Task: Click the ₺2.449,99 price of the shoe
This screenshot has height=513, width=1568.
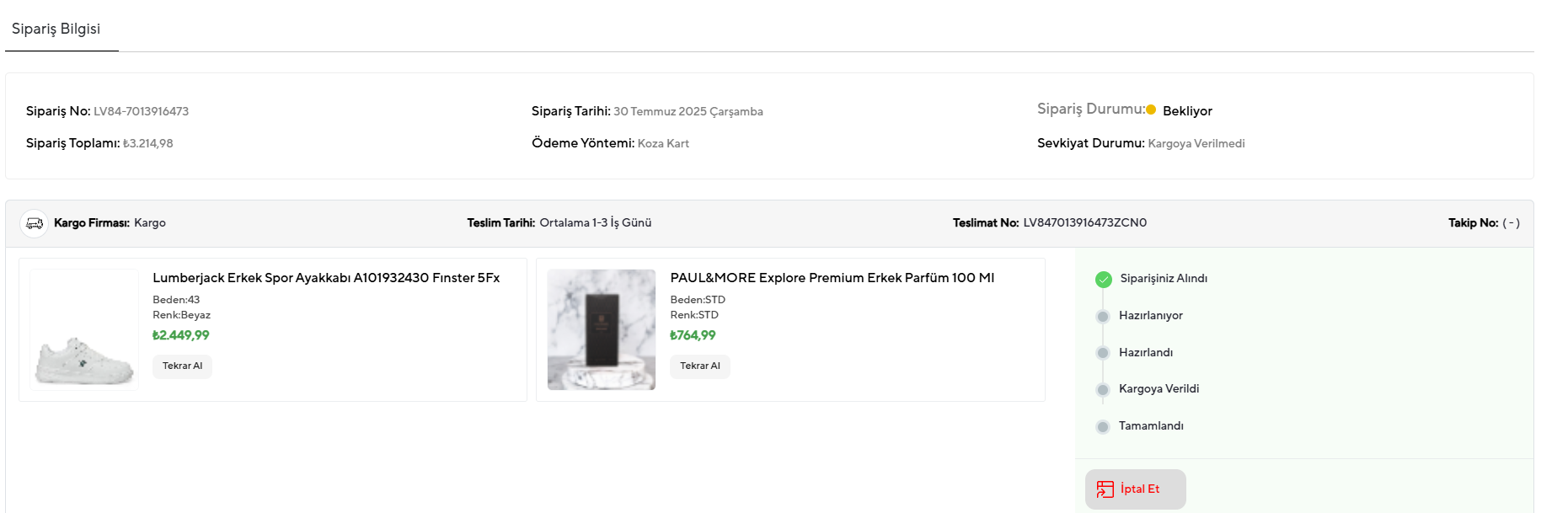Action: 181,335
